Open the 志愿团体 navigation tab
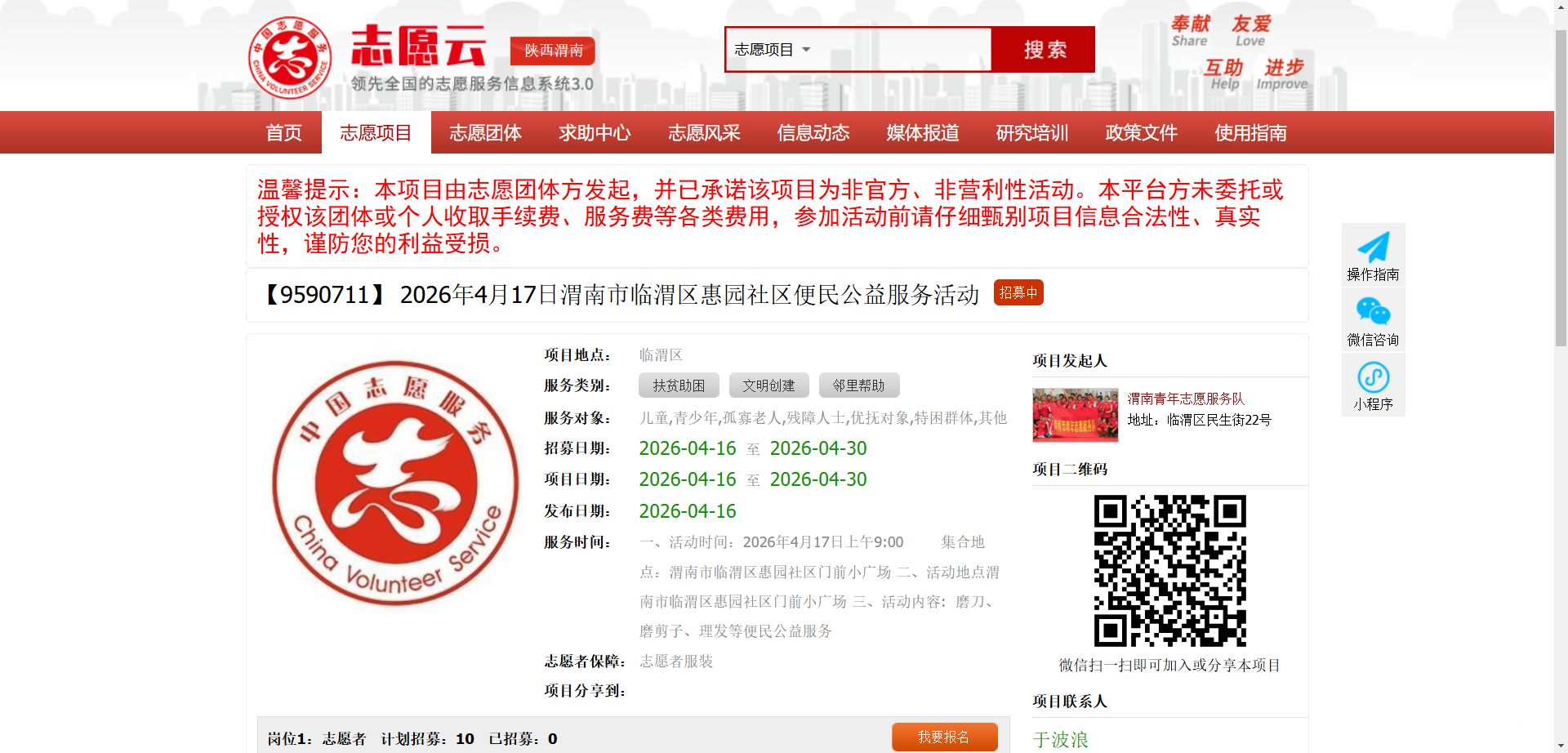The height and width of the screenshot is (753, 1568). [485, 133]
